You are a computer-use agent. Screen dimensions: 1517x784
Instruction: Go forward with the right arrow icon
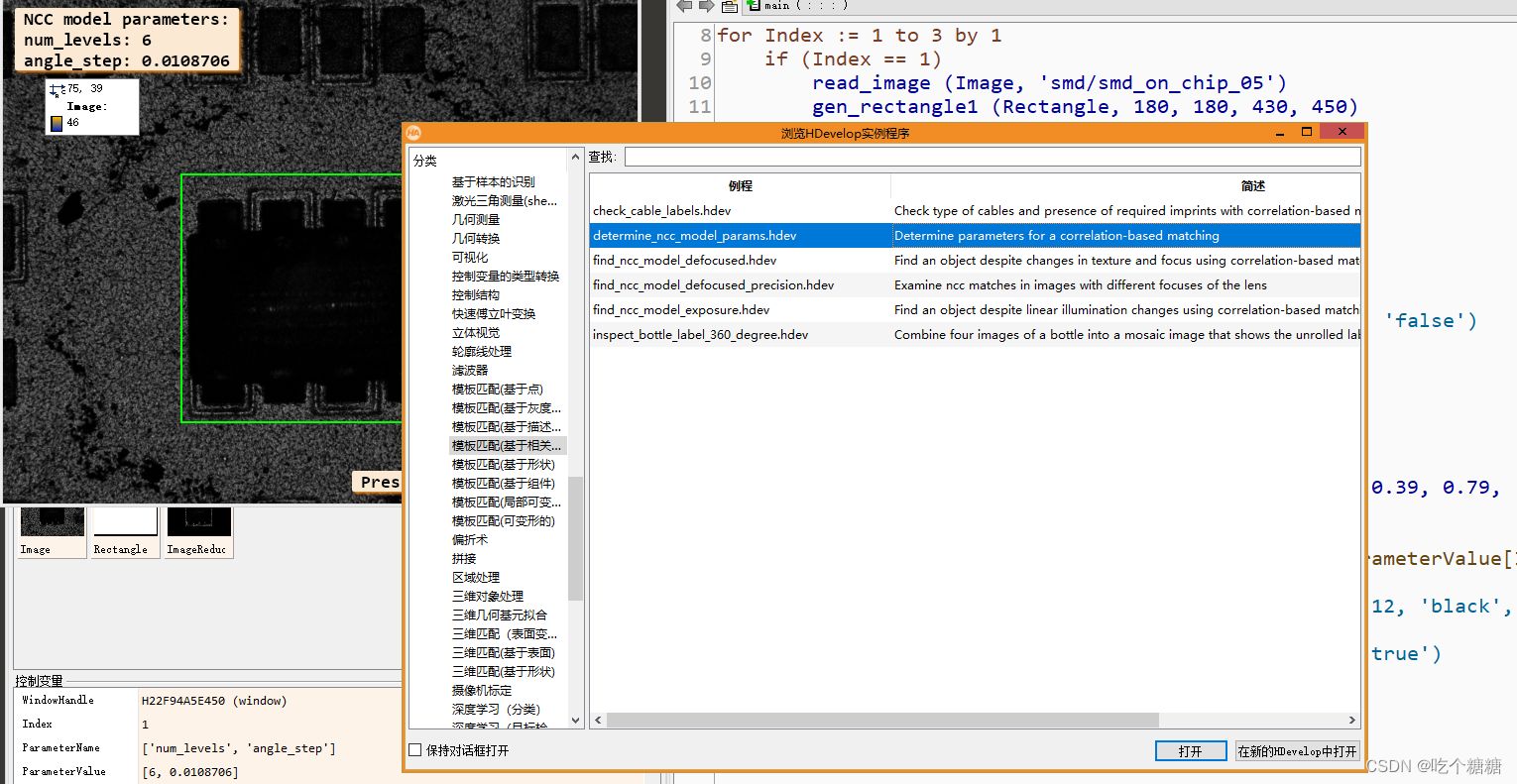706,6
